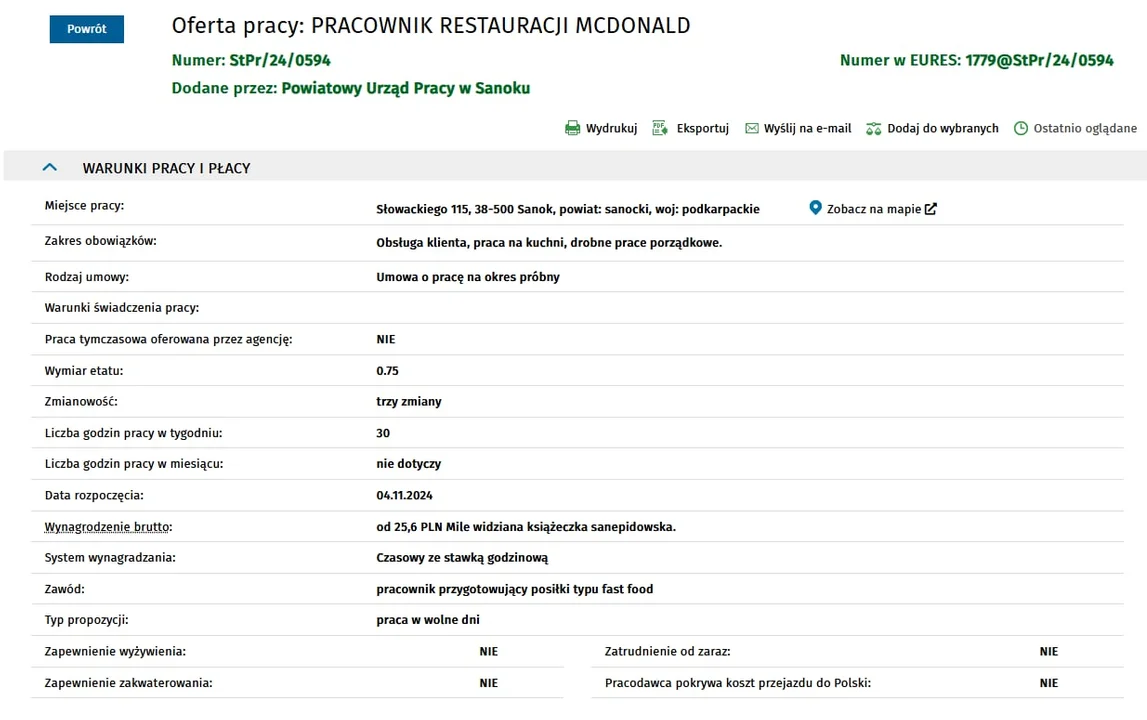Open the Ostatnio oglądane list
Screen dimensions: 1147x720
1085,128
